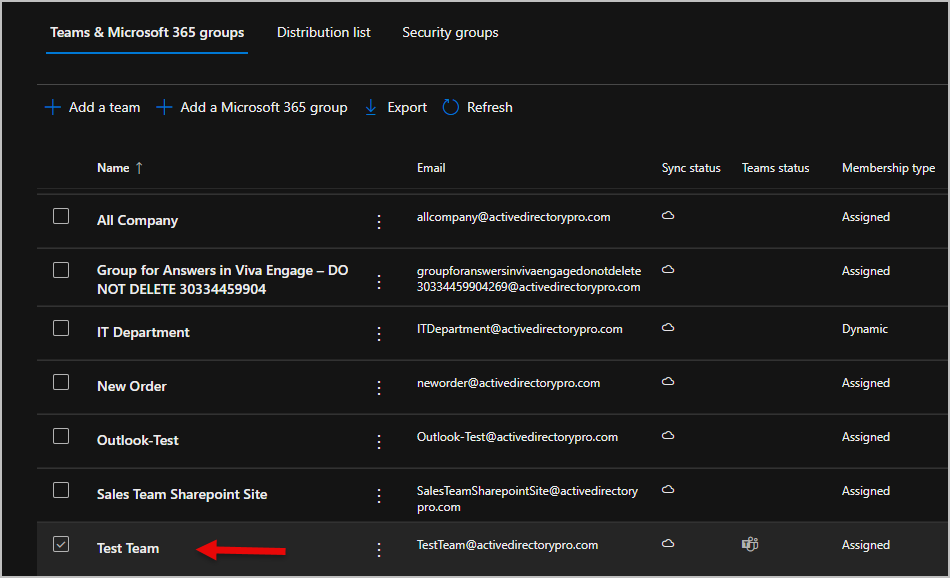This screenshot has height=578, width=950.
Task: Select the Outlook-Test checkbox
Action: (x=61, y=435)
